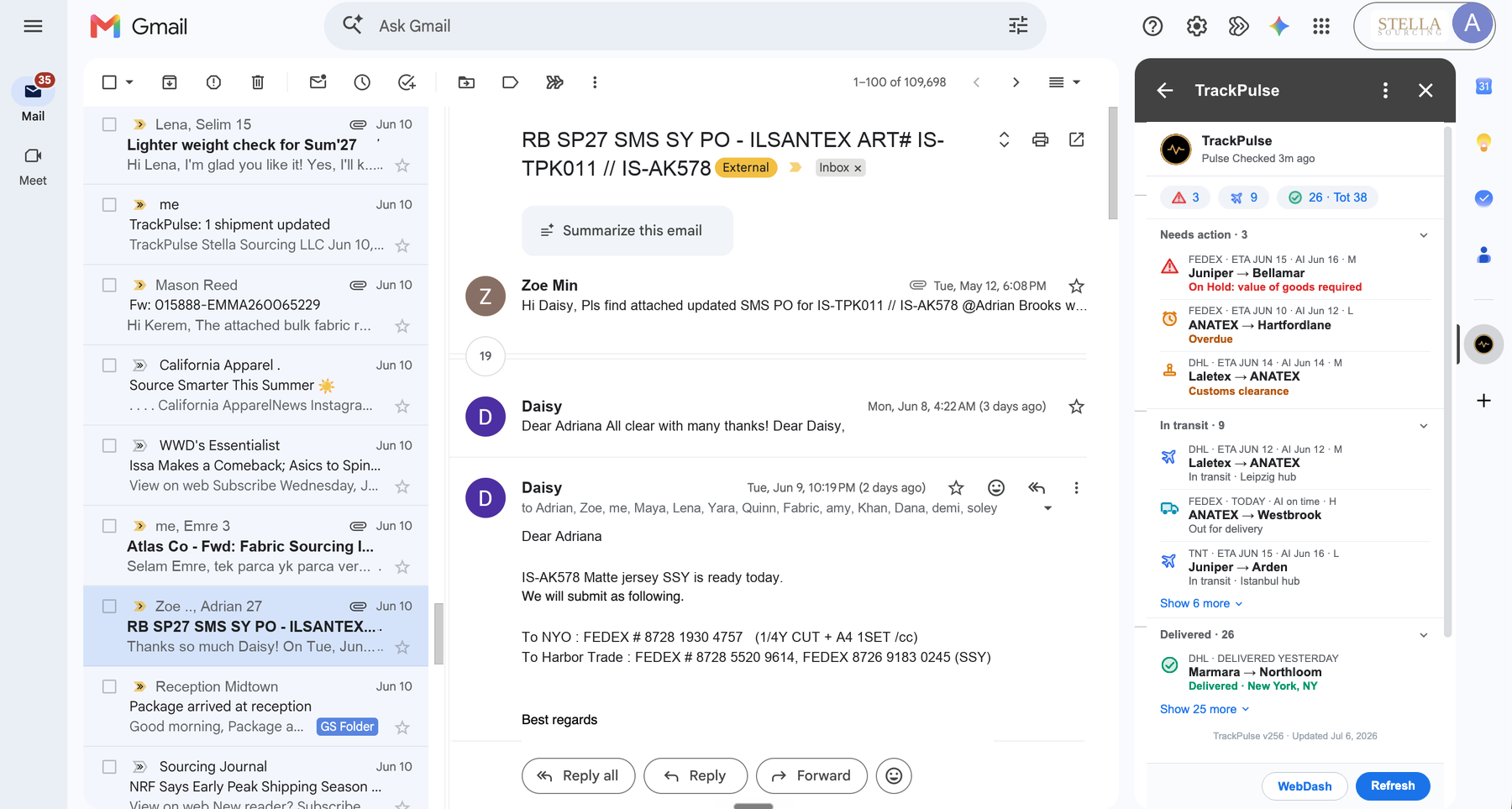The image size is (1512, 809).
Task: Open thread in new window
Action: pos(1076,139)
